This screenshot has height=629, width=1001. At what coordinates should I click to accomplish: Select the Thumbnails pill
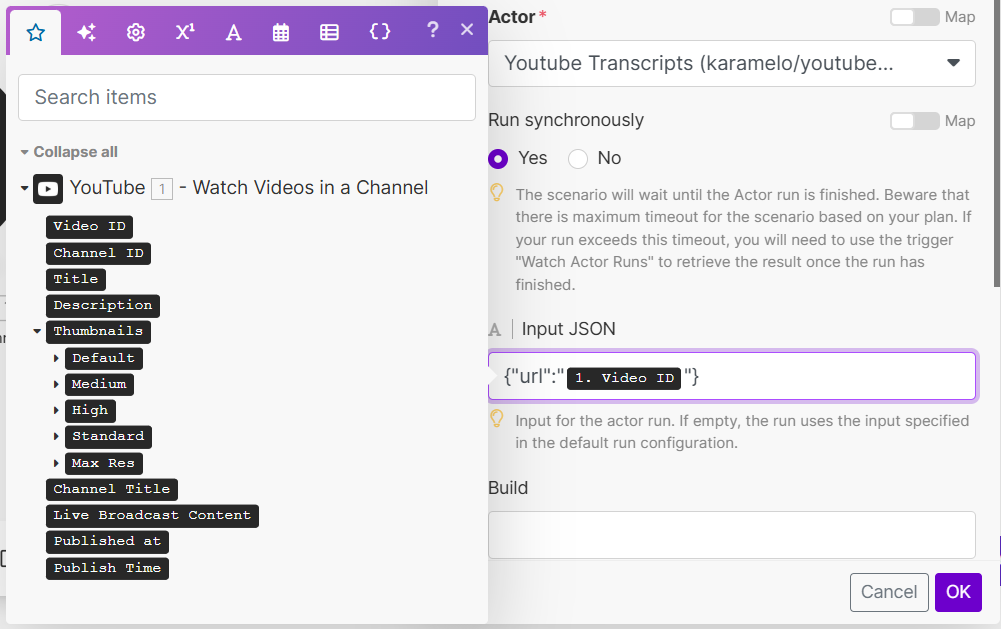(98, 331)
